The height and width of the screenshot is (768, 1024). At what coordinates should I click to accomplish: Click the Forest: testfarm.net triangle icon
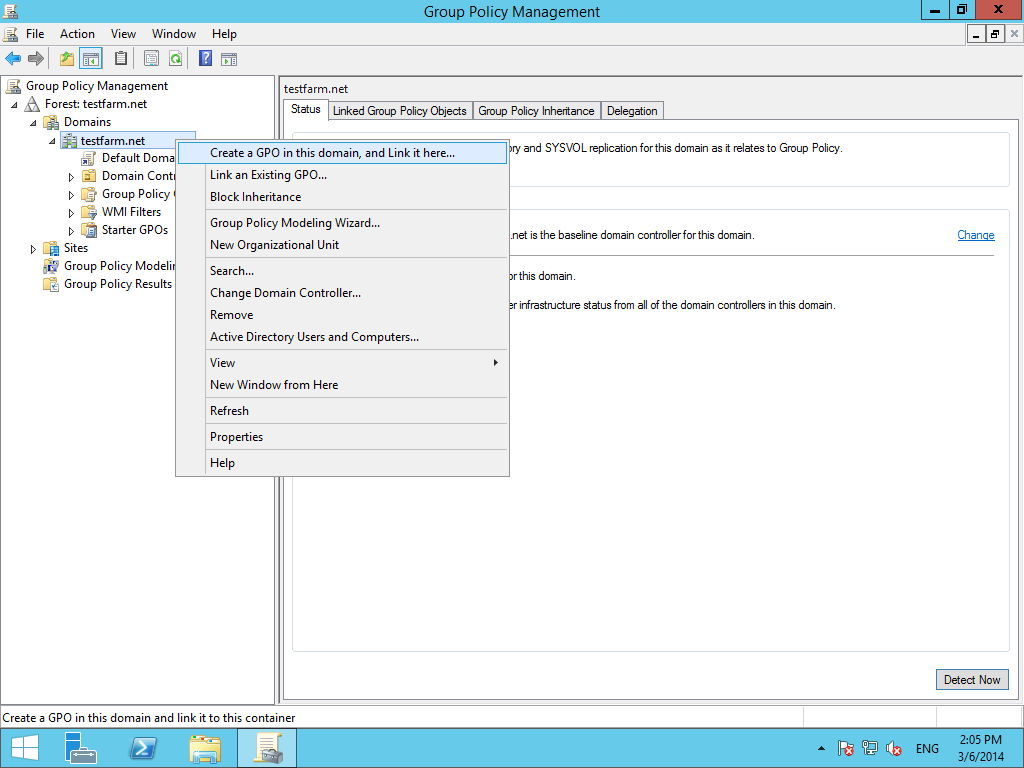(x=32, y=104)
